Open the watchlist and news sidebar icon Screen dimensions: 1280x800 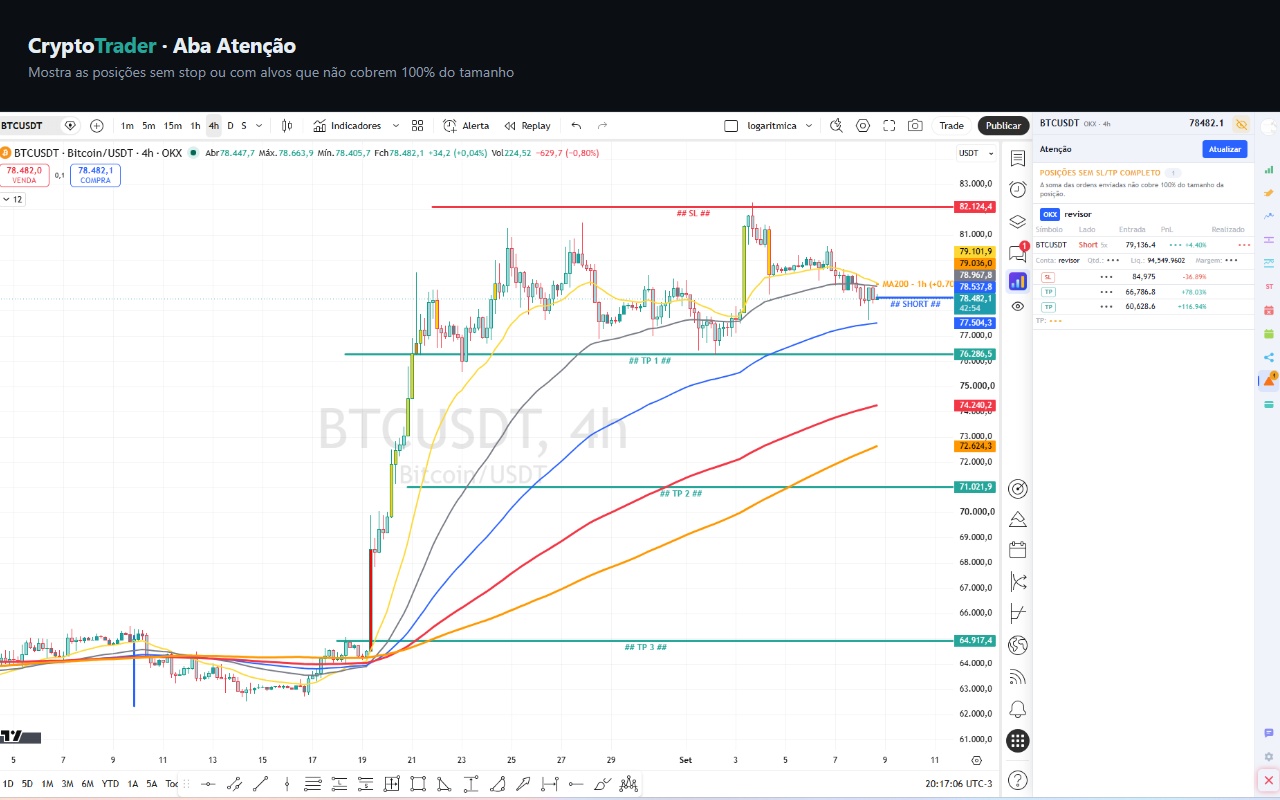click(1018, 158)
